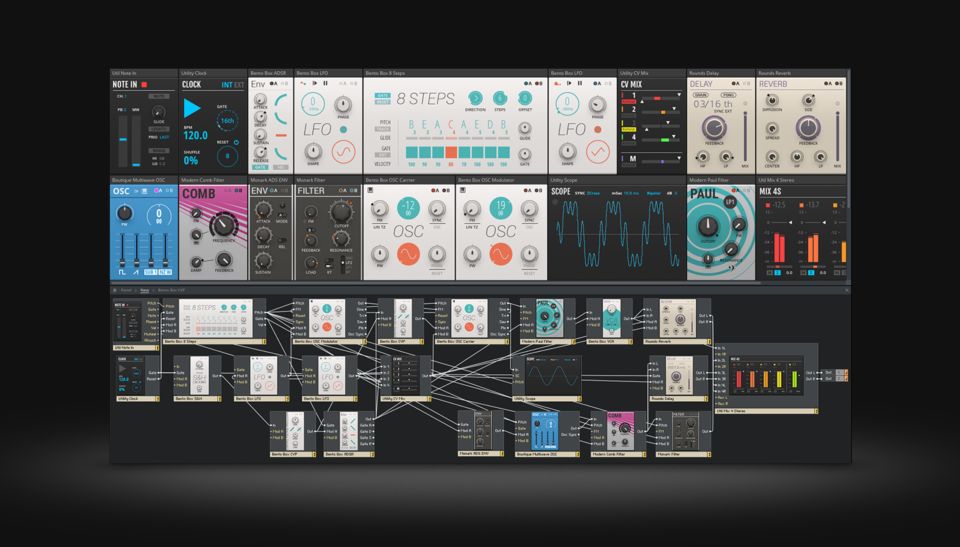Viewport: 960px width, 547px height.
Task: Toggle the orange fourth step gate
Action: pos(451,150)
